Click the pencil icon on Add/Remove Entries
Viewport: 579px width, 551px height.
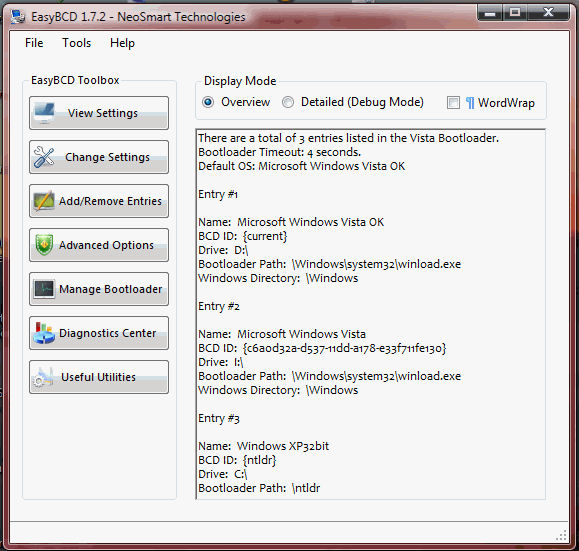pyautogui.click(x=44, y=201)
